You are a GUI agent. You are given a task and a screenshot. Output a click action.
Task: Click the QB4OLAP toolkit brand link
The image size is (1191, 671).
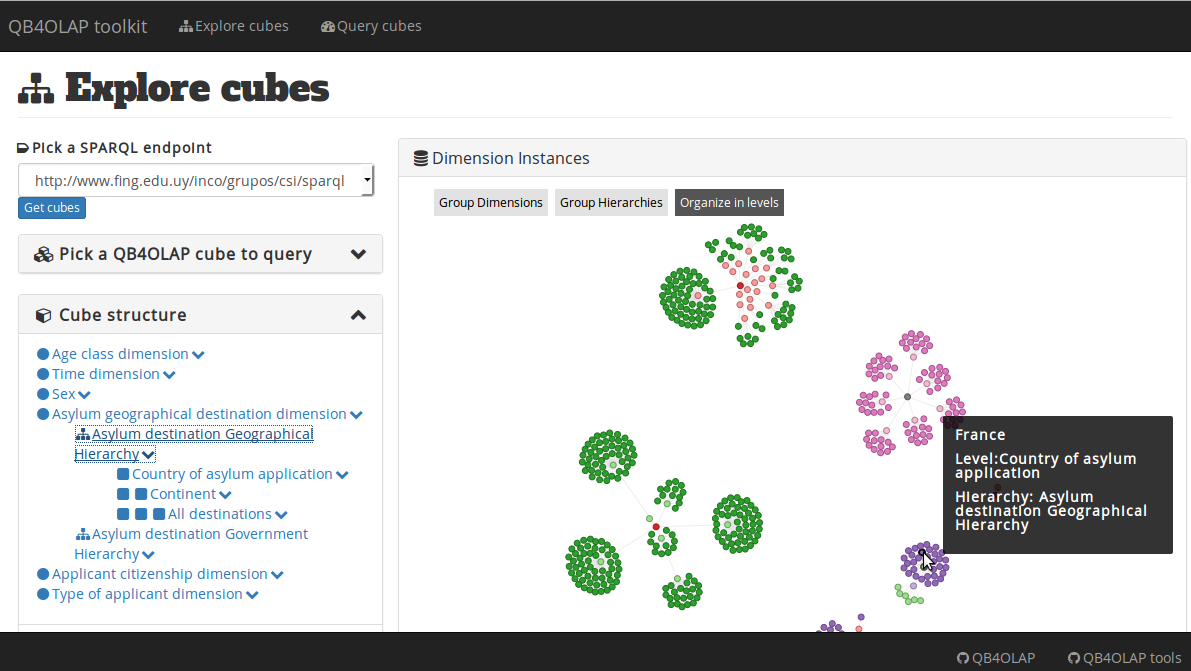[x=78, y=26]
